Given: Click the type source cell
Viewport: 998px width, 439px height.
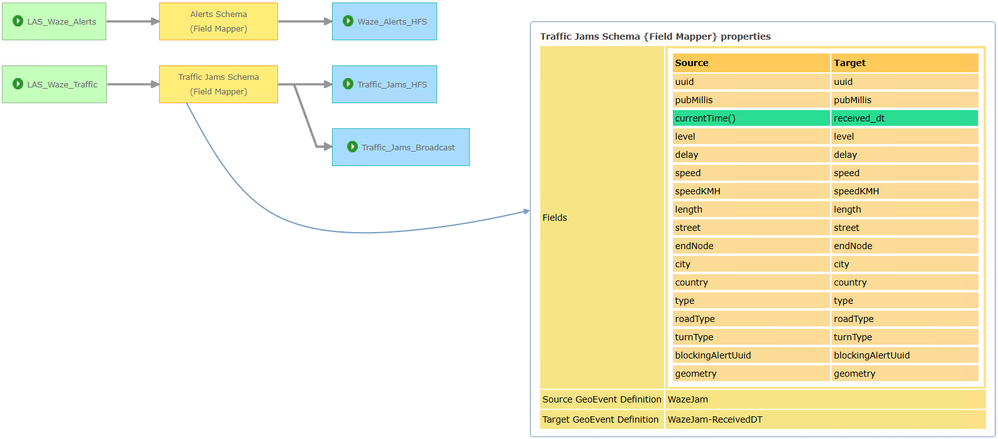Looking at the screenshot, I should point(752,300).
